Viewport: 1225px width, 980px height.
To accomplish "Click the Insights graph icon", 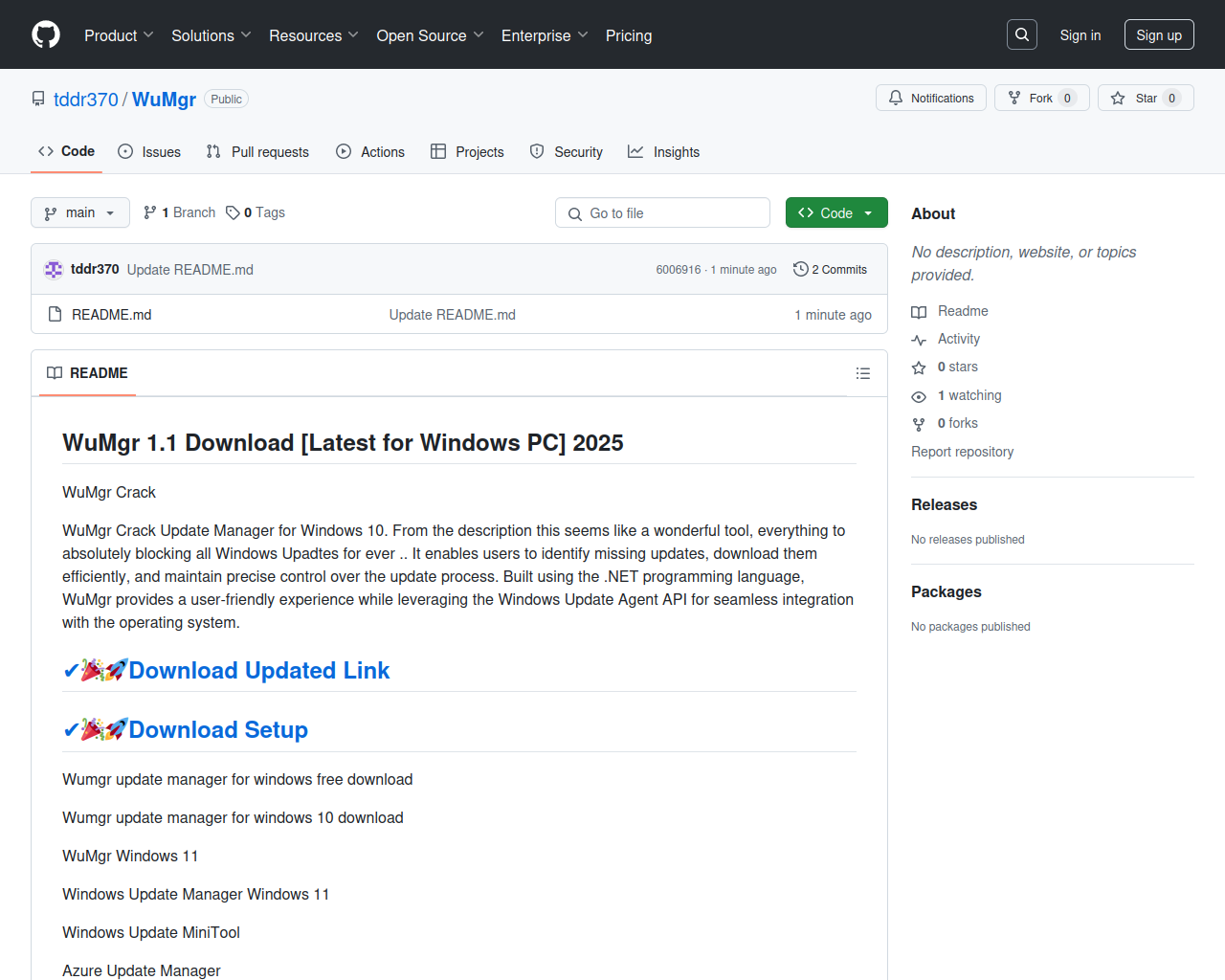I will point(635,151).
